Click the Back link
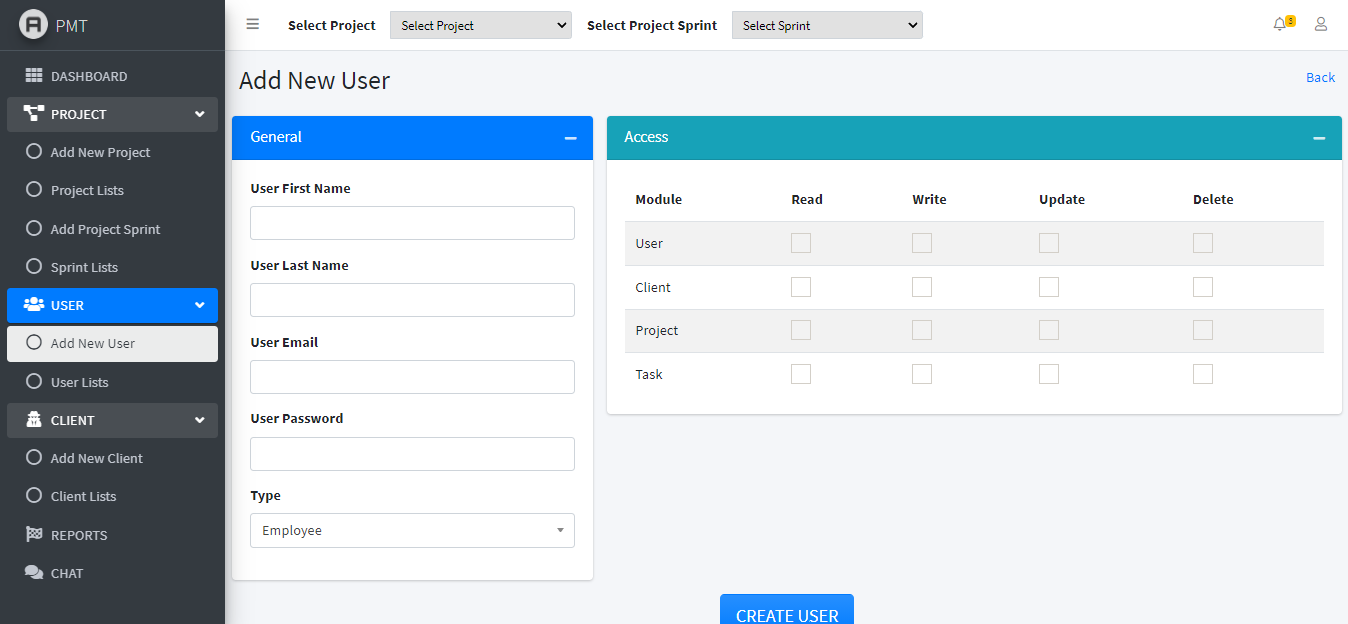The height and width of the screenshot is (624, 1348). [x=1320, y=78]
